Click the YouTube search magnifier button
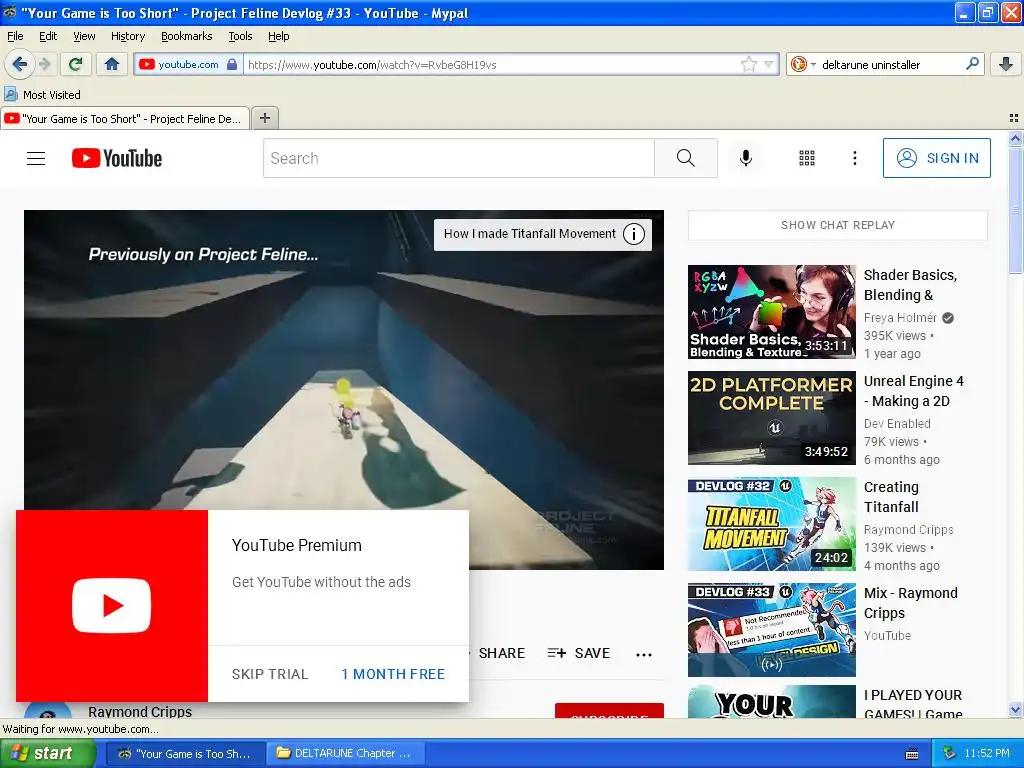This screenshot has height=768, width=1024. pyautogui.click(x=686, y=158)
